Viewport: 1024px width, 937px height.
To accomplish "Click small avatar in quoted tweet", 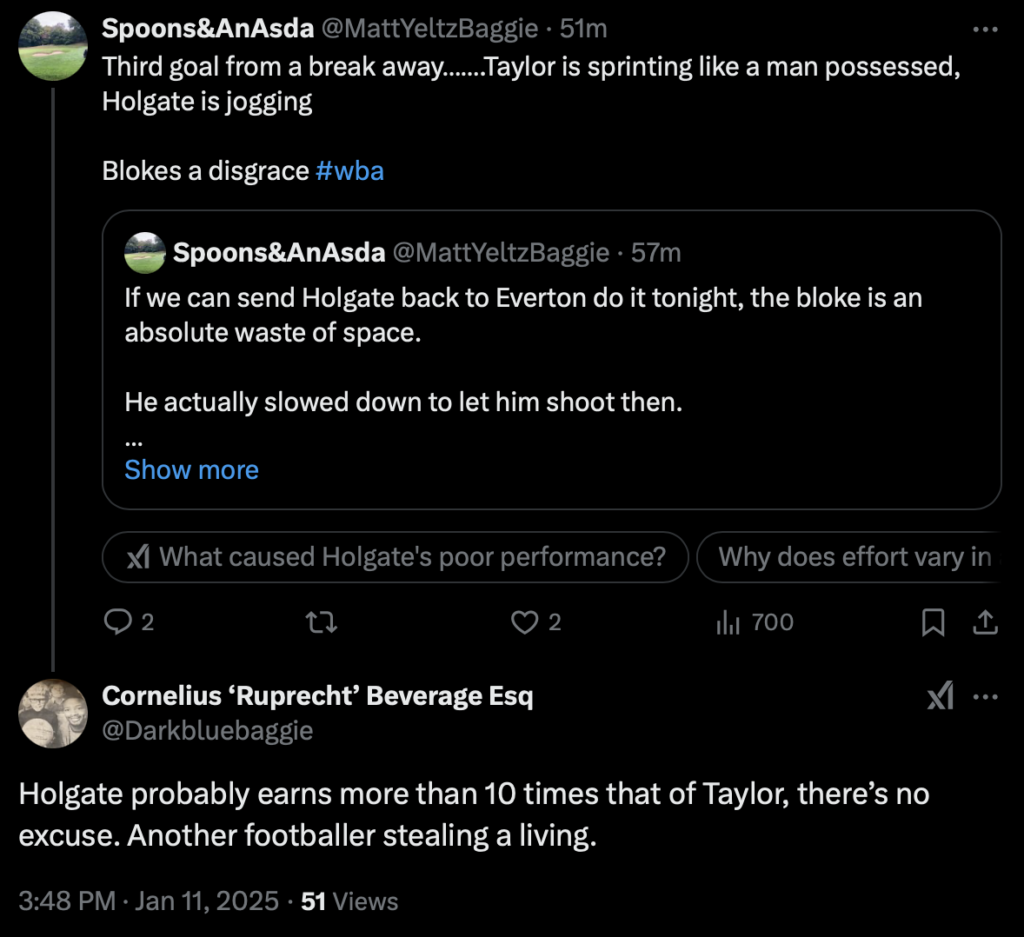I will tap(145, 253).
